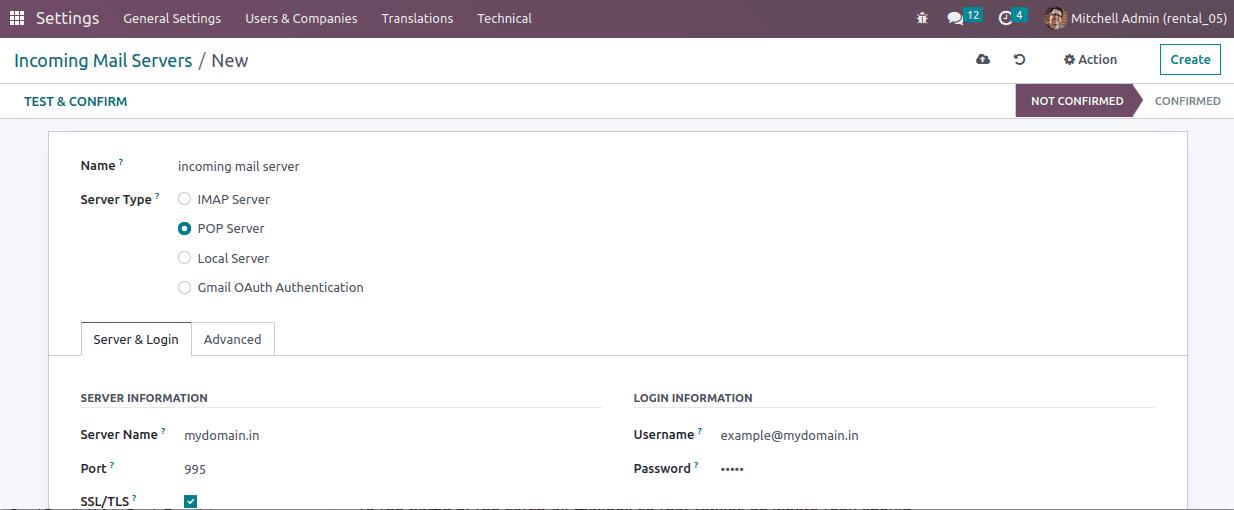Click the Port help tooltip mark

pos(112,465)
